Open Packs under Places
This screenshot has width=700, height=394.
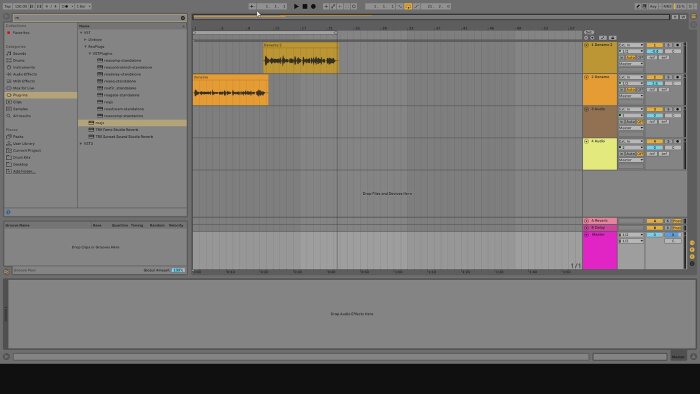click(x=18, y=137)
